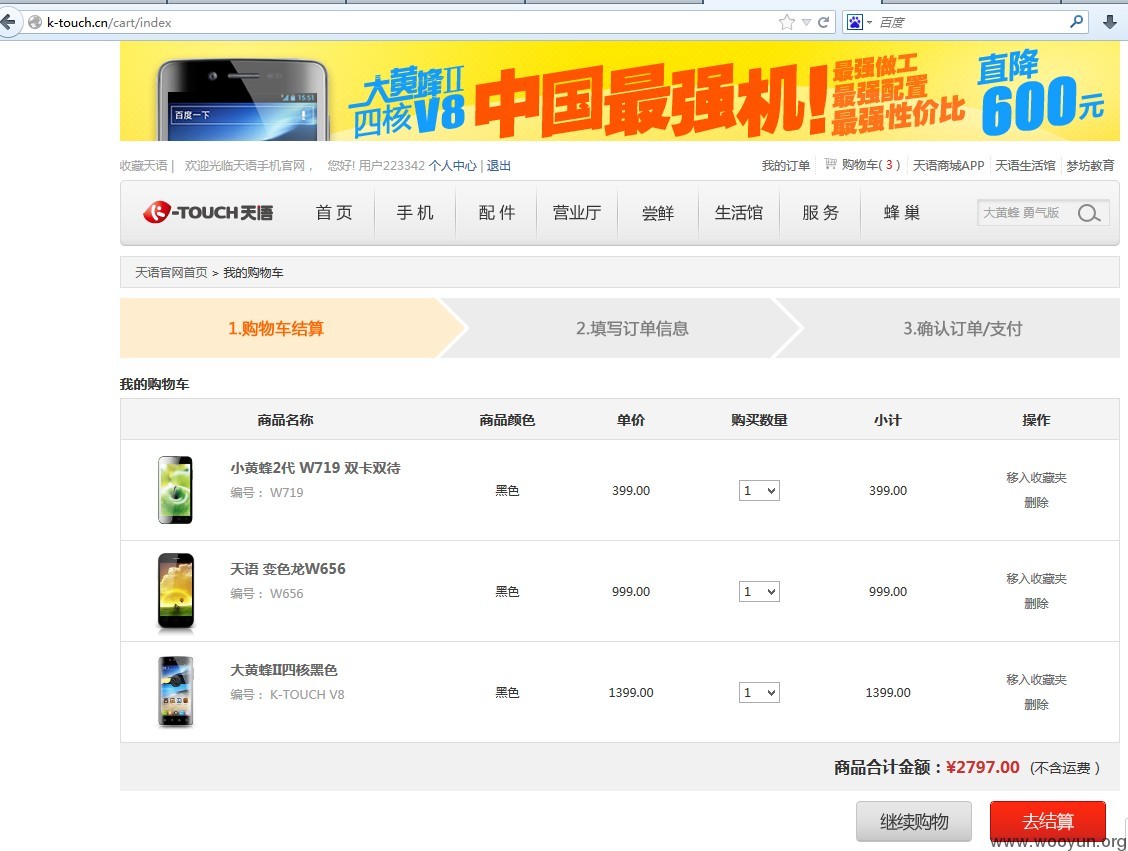Click the browser 百度 search input field
The width and height of the screenshot is (1128, 851).
(971, 22)
